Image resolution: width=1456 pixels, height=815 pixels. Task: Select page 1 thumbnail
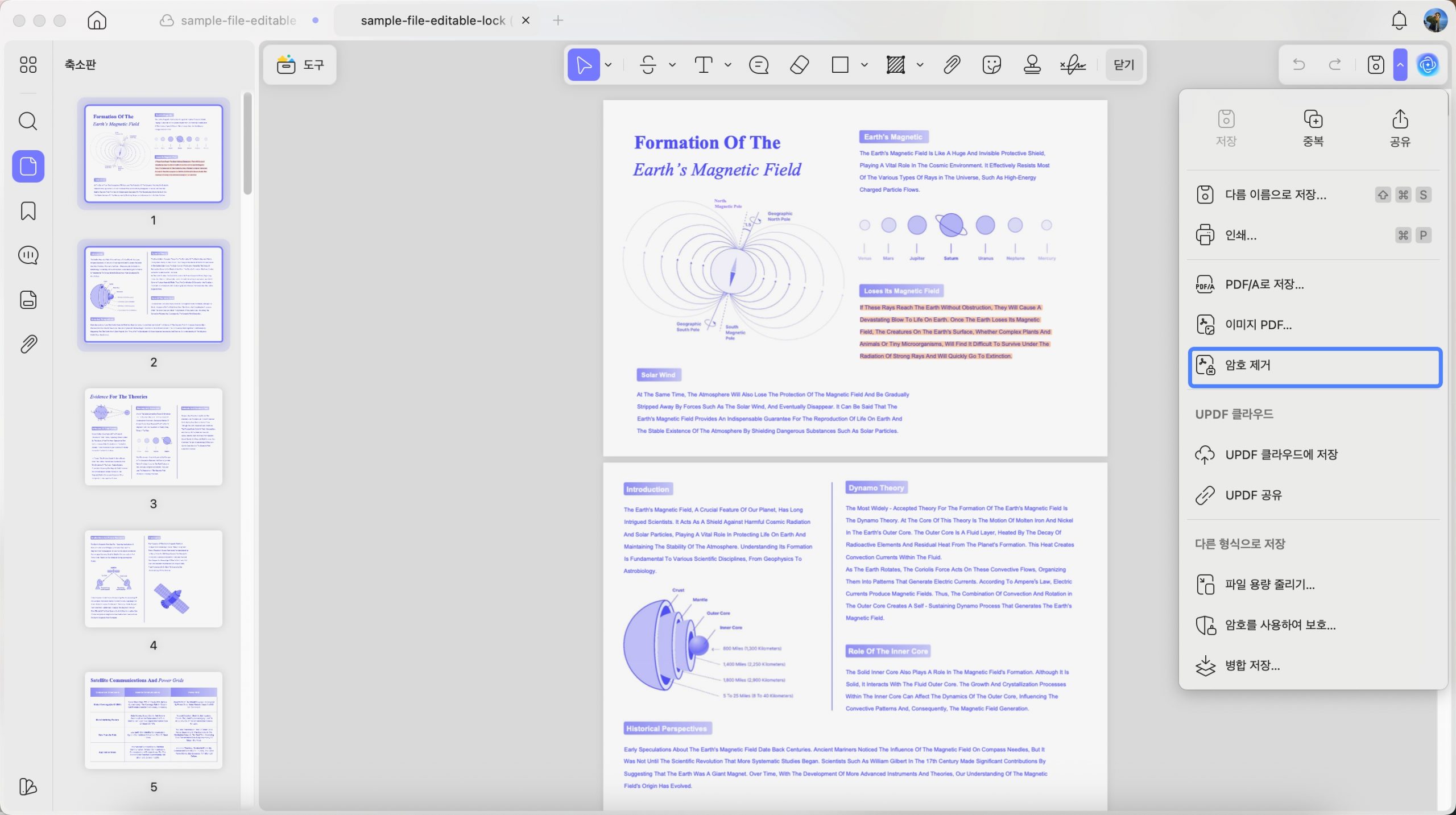pos(154,154)
